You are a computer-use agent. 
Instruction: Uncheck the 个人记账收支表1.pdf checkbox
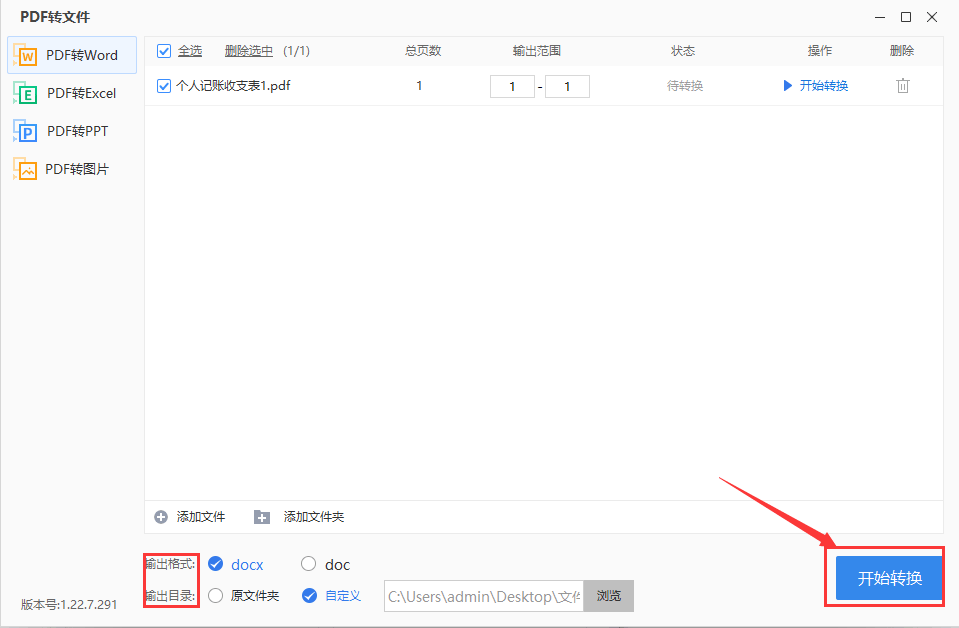pos(164,86)
